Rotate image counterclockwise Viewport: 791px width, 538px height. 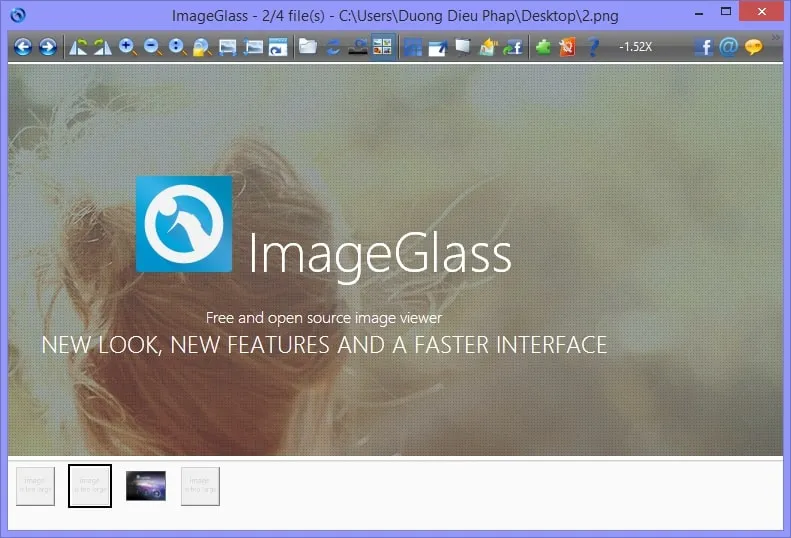pyautogui.click(x=78, y=47)
